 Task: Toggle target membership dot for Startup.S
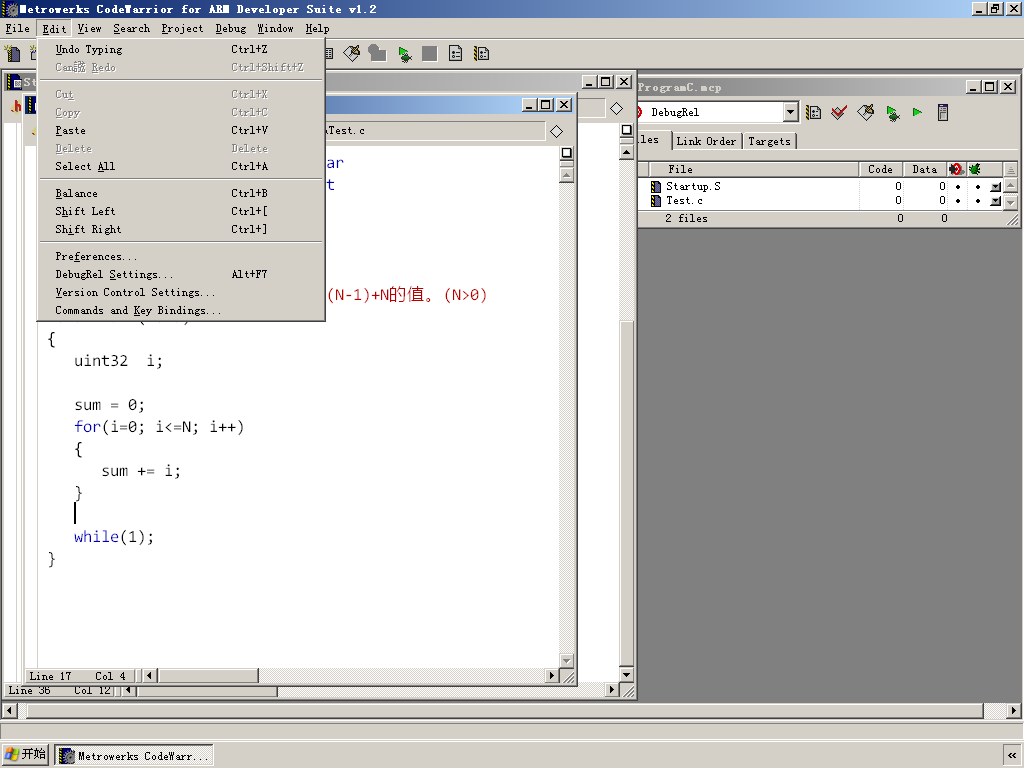tap(958, 187)
